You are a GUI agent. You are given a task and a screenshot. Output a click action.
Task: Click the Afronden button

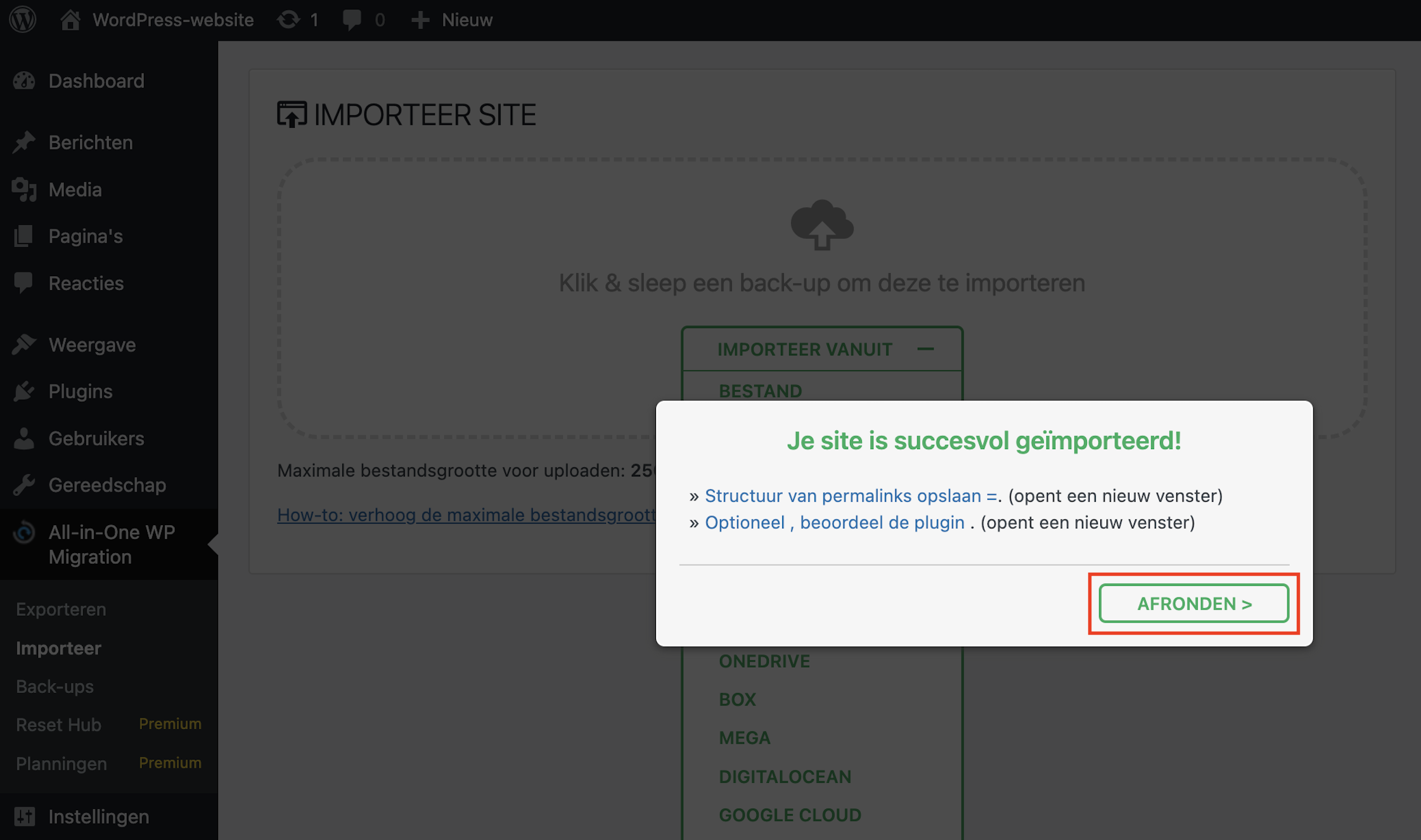coord(1193,604)
